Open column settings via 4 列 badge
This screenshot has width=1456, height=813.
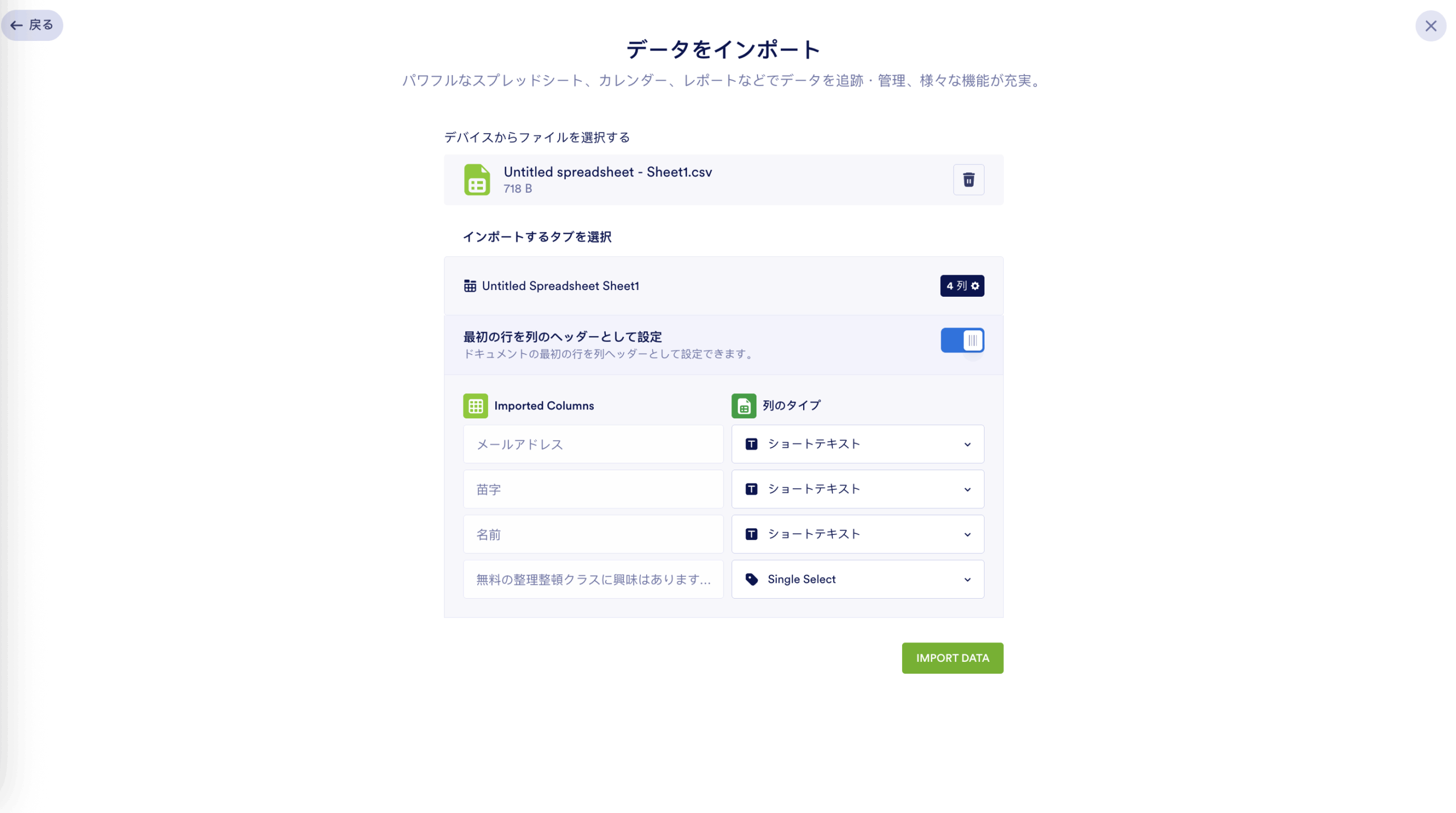coord(962,285)
